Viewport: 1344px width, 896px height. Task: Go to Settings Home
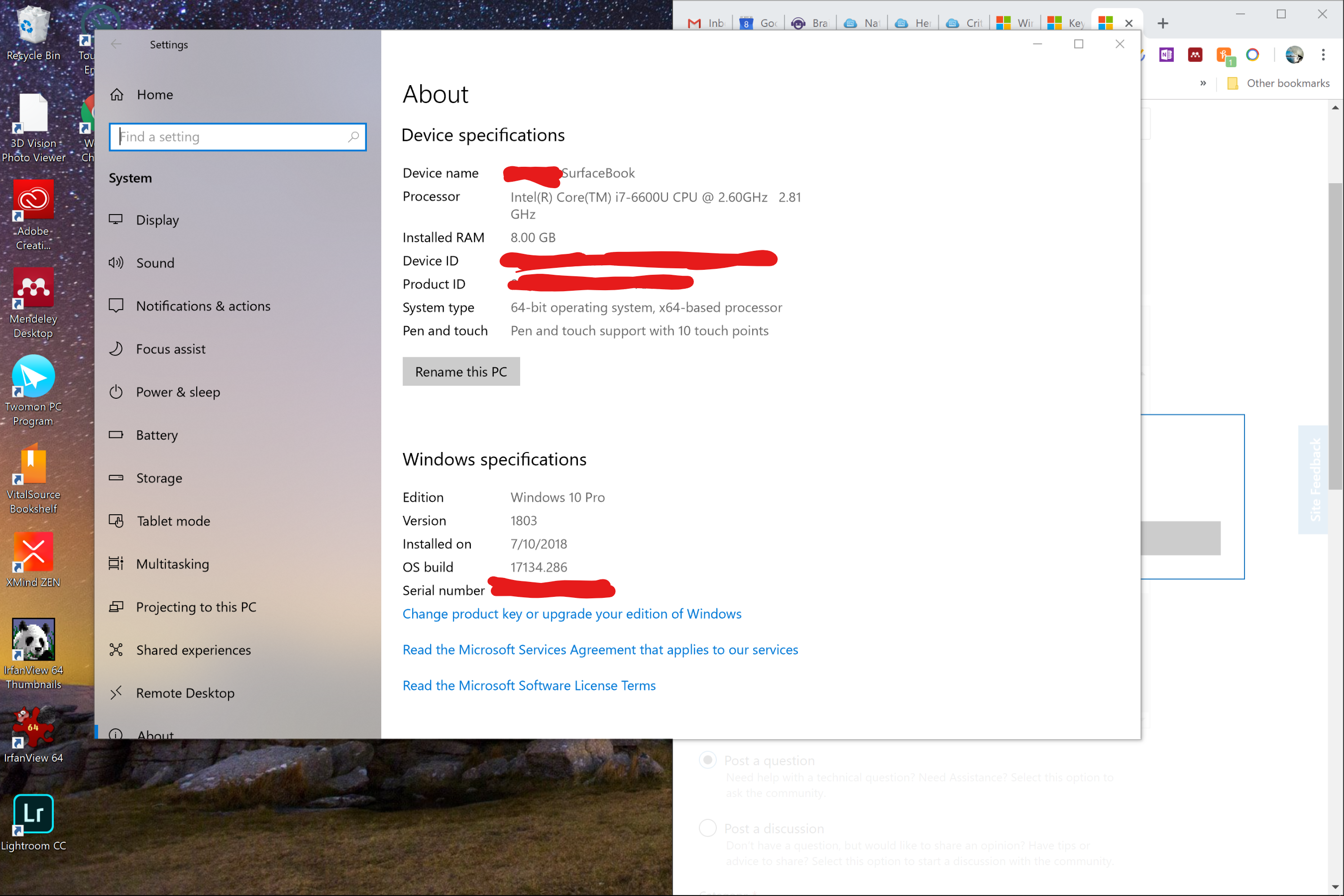154,95
